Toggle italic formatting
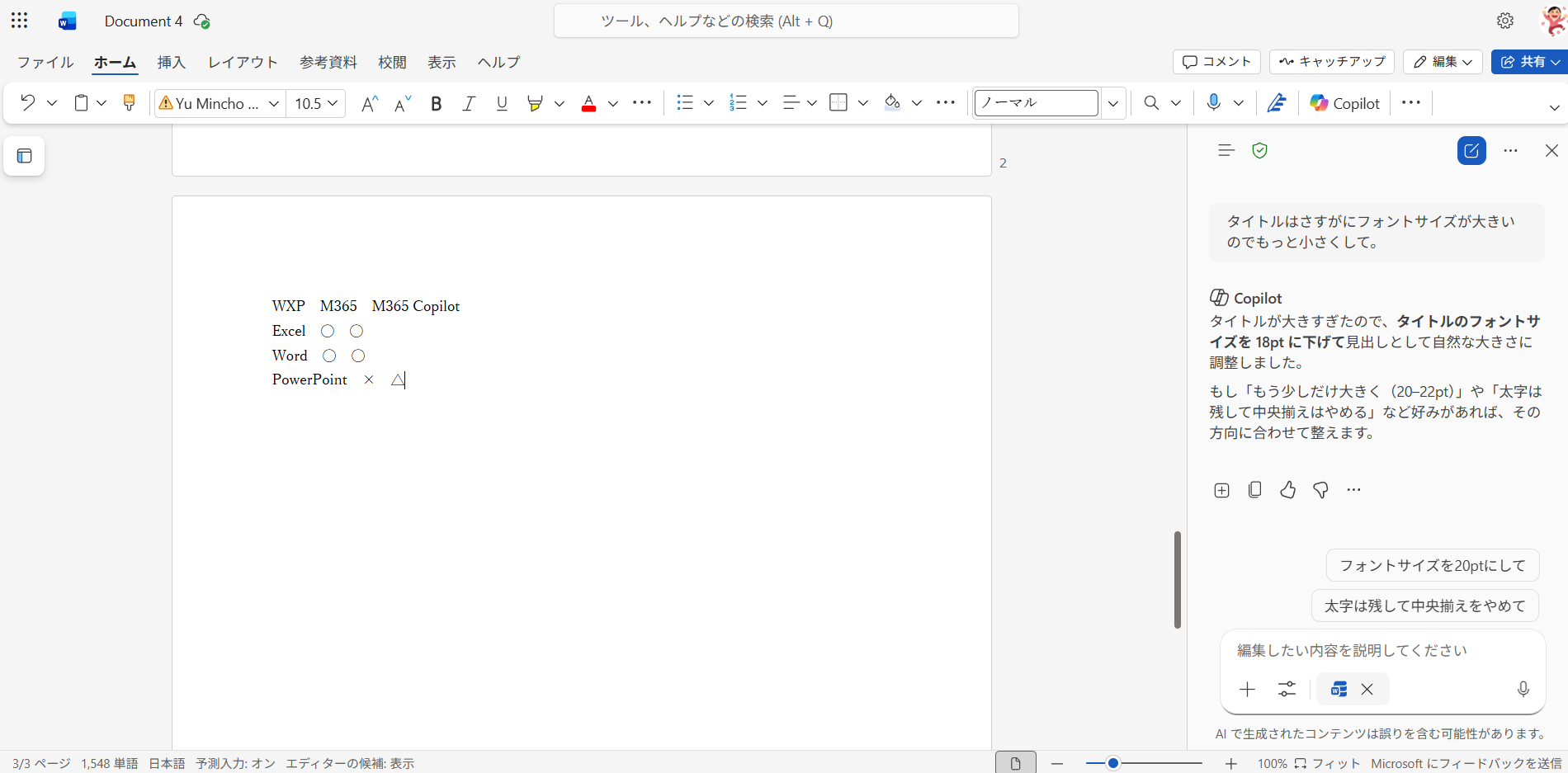1568x773 pixels. (469, 103)
